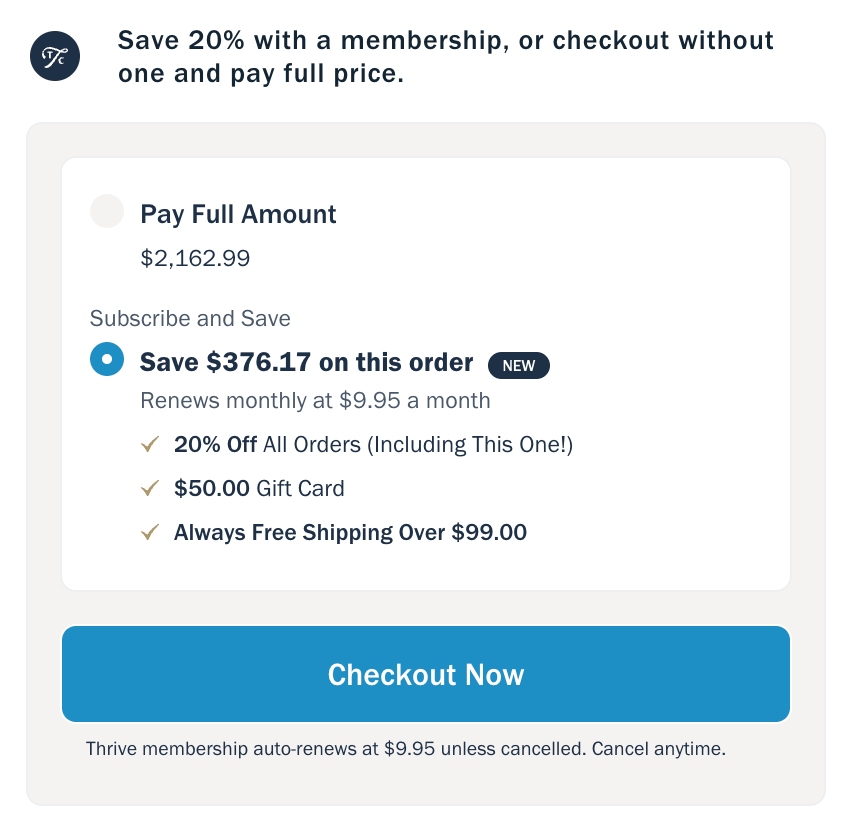This screenshot has height=830, width=850.
Task: Select the Save $376.17 subscription radio button
Action: click(107, 359)
